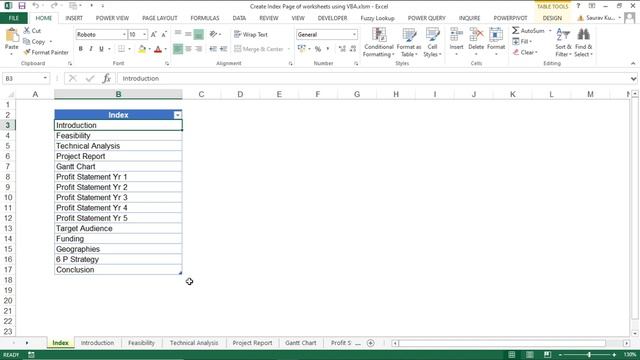Toggle Bold formatting
640x360 pixels.
click(80, 49)
